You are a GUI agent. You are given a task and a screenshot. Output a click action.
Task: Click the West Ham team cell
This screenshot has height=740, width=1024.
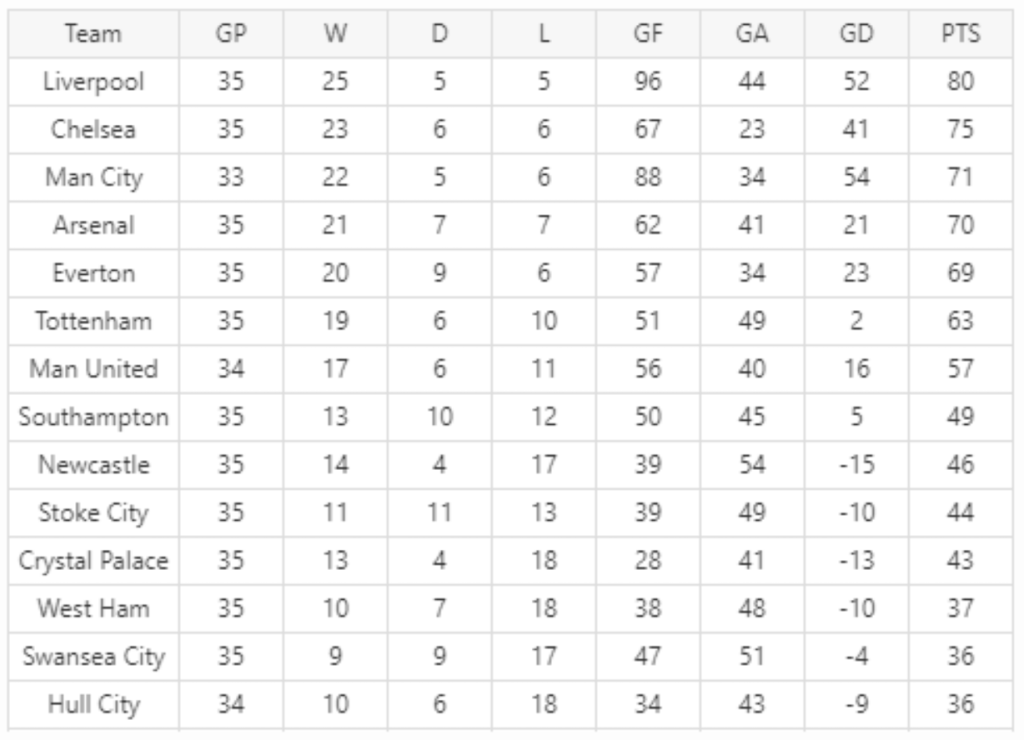(93, 609)
